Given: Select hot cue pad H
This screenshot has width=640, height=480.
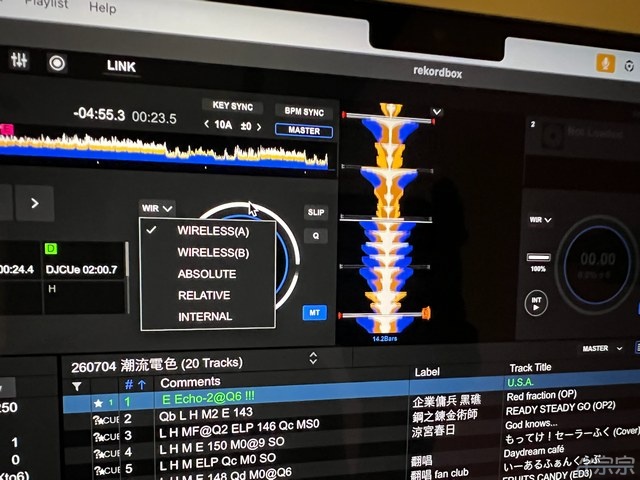Looking at the screenshot, I should click(51, 289).
